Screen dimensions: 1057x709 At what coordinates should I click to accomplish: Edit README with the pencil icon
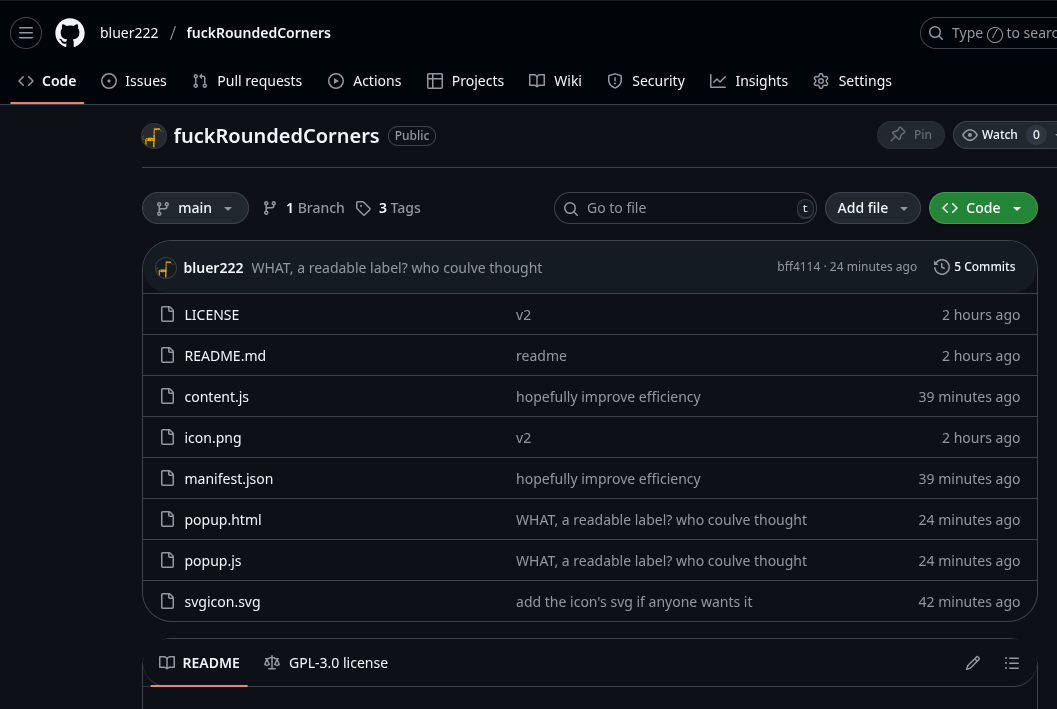[973, 663]
